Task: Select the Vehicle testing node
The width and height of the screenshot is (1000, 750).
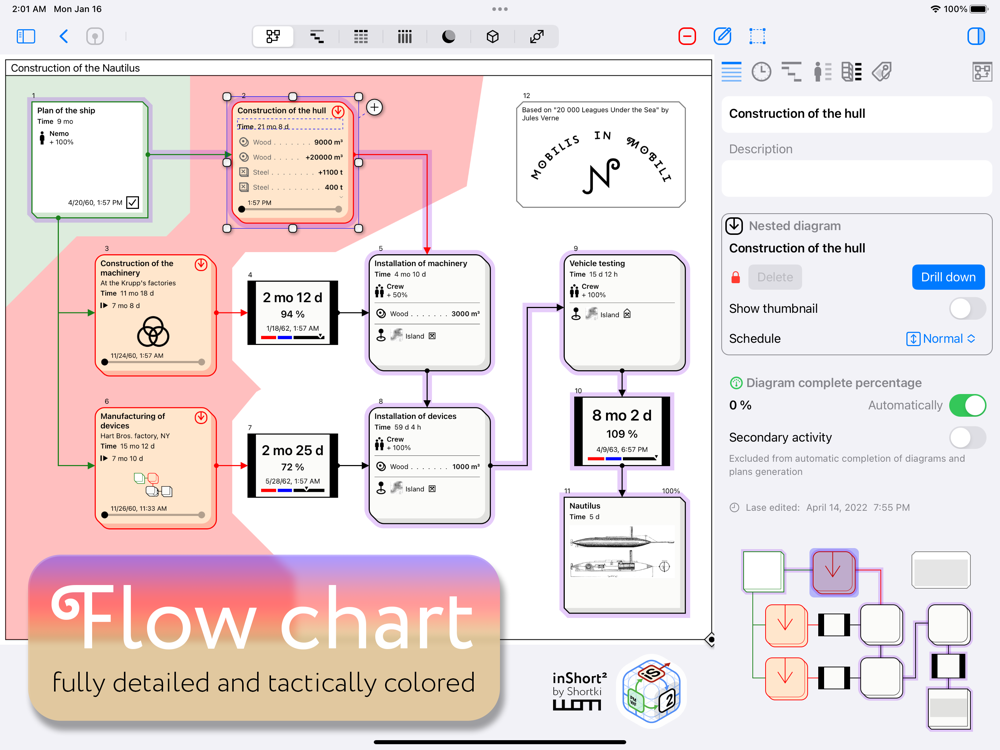Action: [x=624, y=312]
